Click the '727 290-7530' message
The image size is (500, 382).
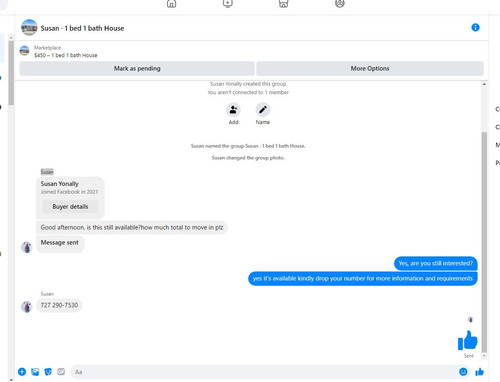pos(59,305)
